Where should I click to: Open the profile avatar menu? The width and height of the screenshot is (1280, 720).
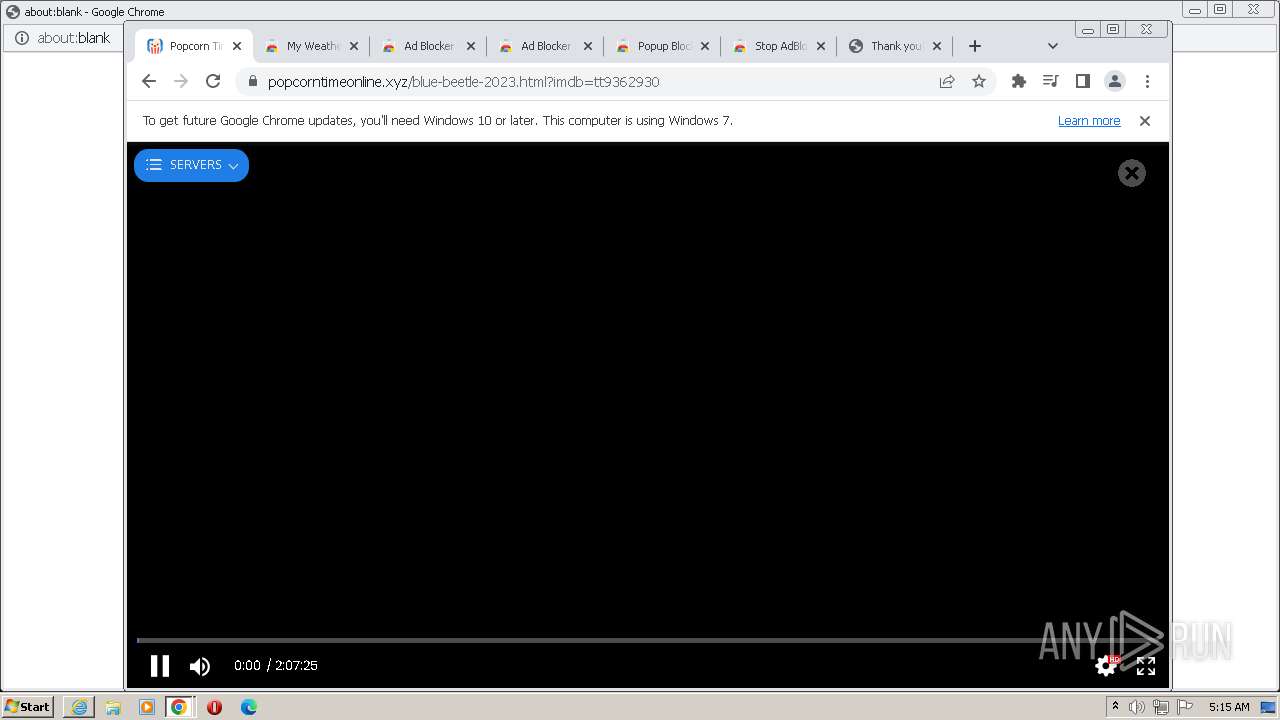pyautogui.click(x=1115, y=82)
